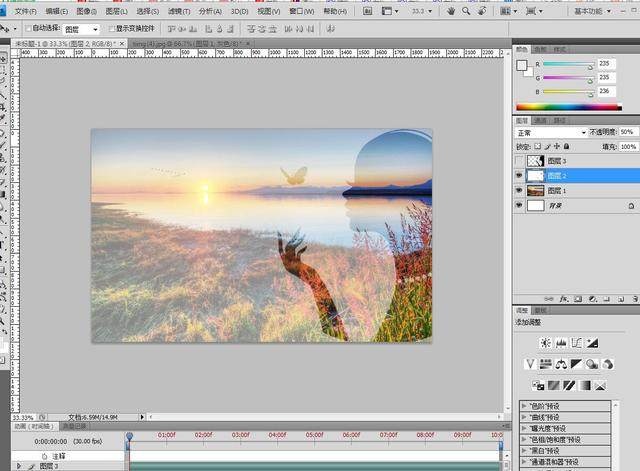Enable the 自动选择 checkbox

[x=27, y=29]
